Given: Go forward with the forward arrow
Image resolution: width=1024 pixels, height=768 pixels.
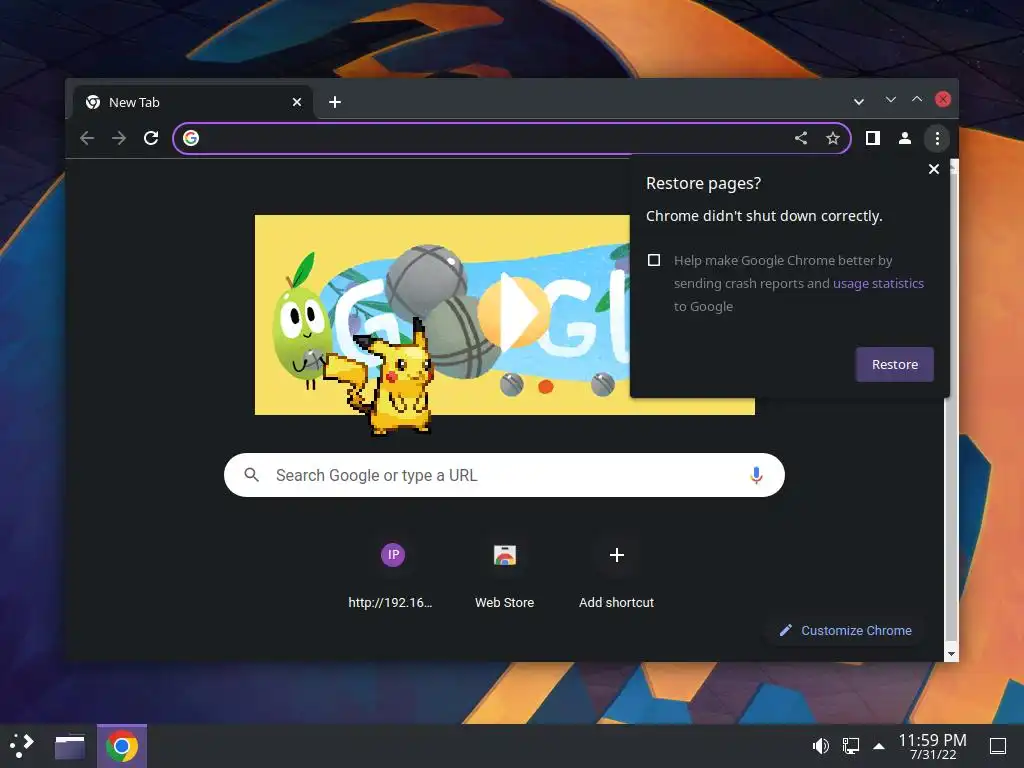Looking at the screenshot, I should coord(119,138).
